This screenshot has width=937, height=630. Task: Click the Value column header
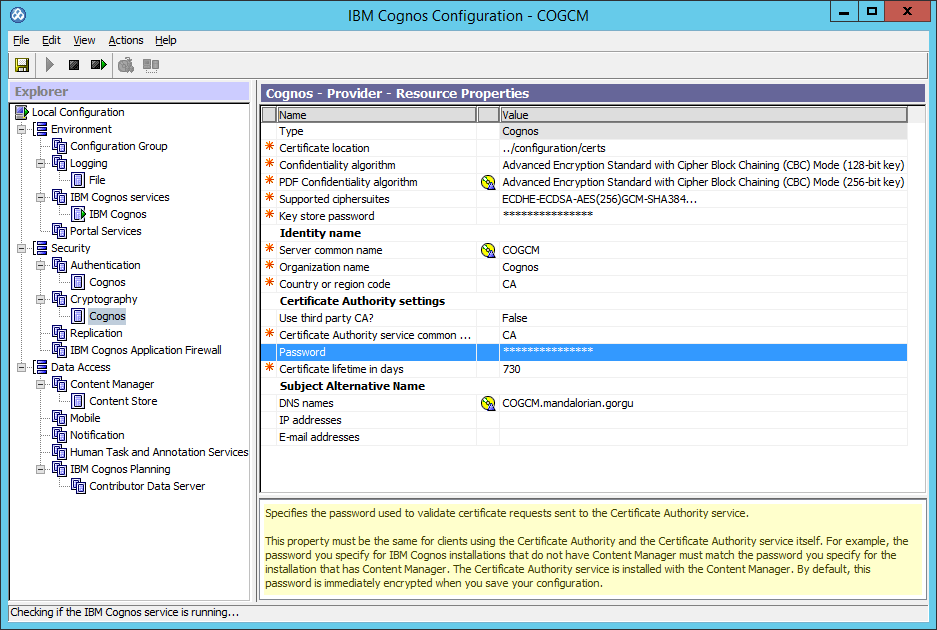click(x=704, y=115)
